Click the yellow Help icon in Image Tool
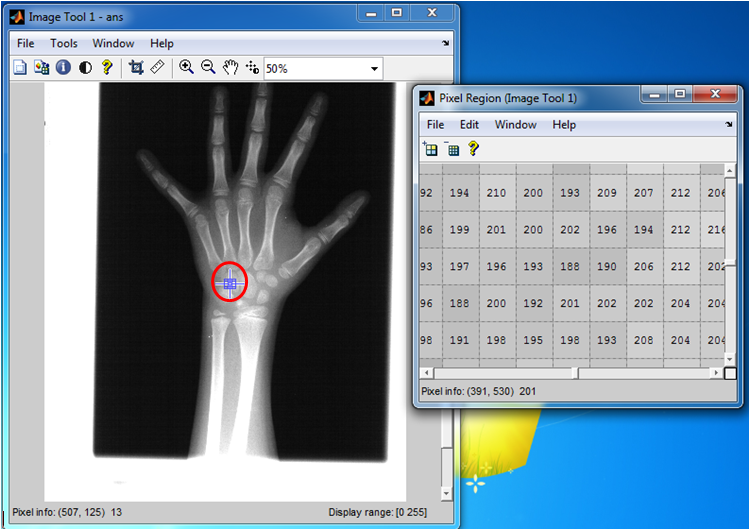This screenshot has height=530, width=750. pyautogui.click(x=107, y=67)
